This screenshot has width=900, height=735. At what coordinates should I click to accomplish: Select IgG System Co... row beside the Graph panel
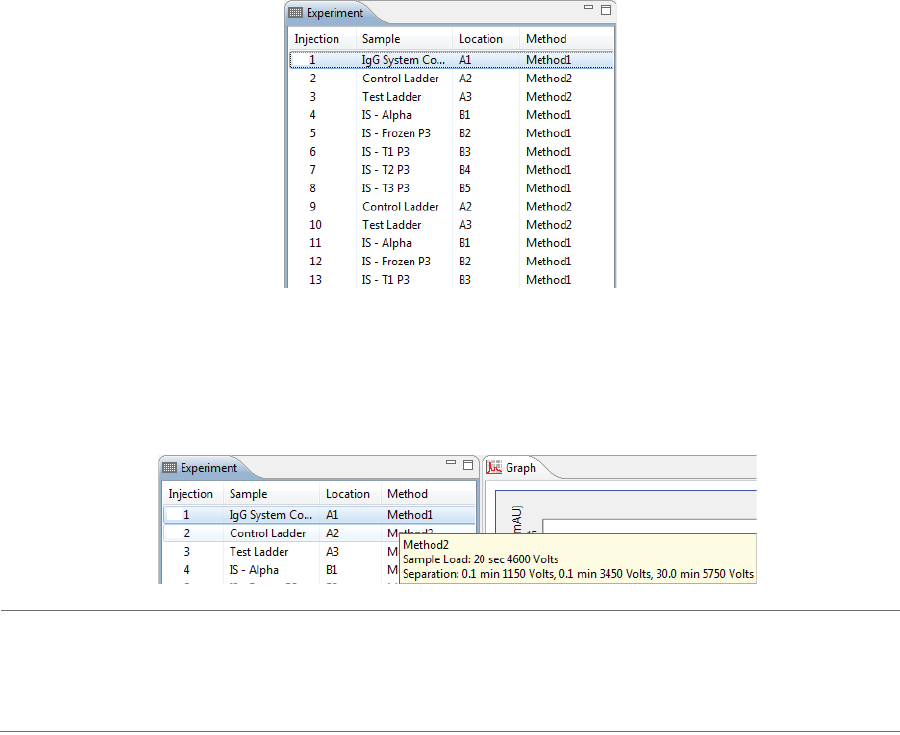320,515
